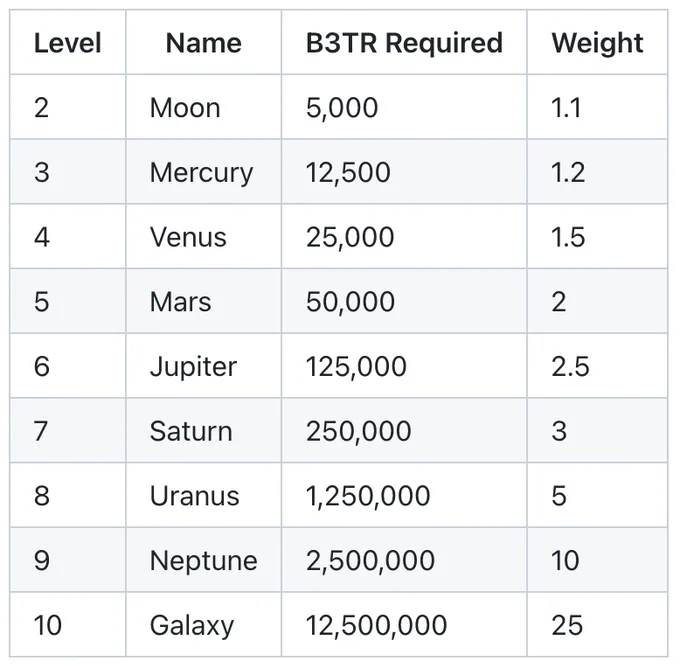
Task: Select the Mercury name cell
Action: click(x=201, y=173)
